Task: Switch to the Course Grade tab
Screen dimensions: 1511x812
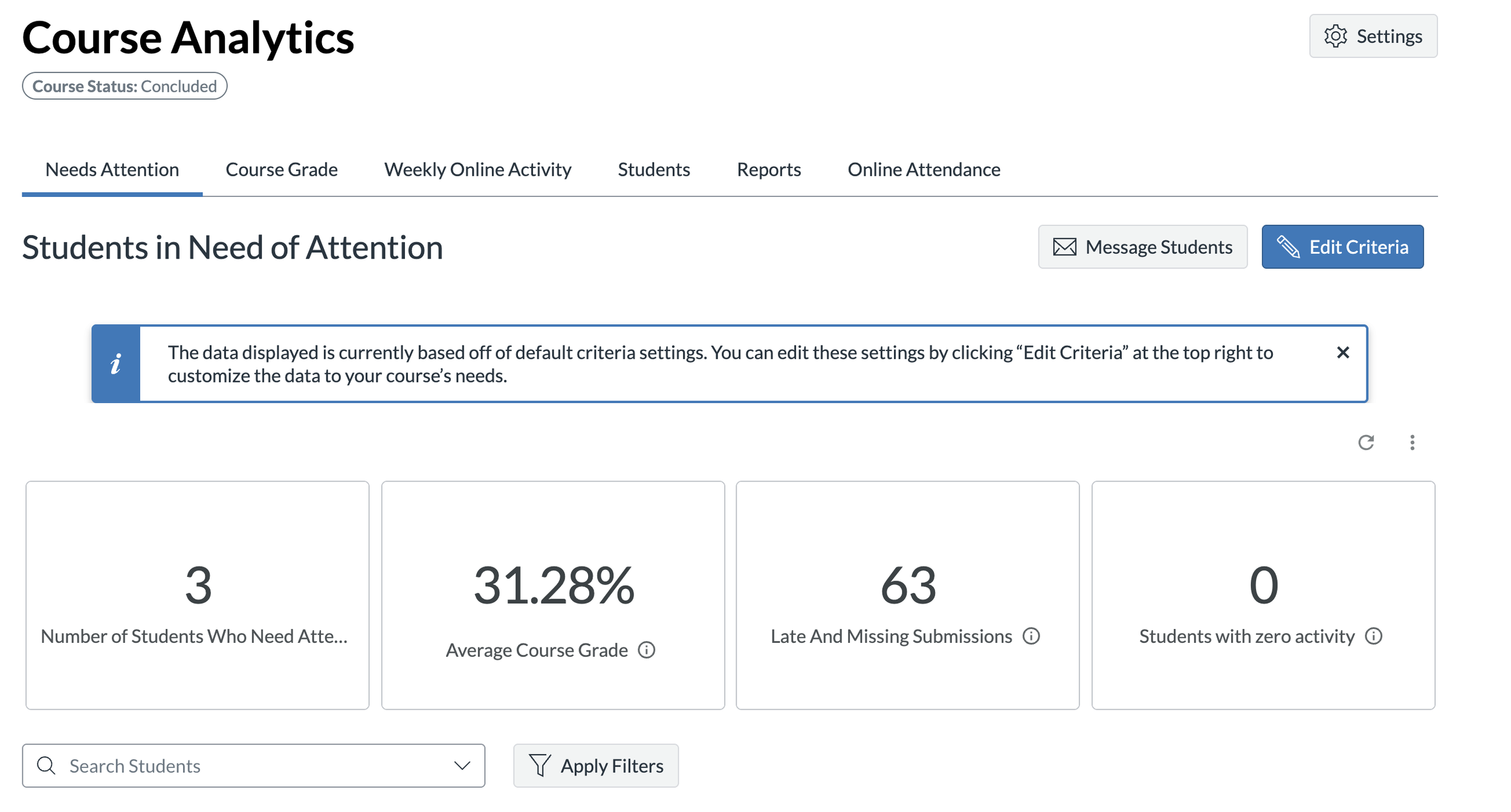Action: (x=282, y=170)
